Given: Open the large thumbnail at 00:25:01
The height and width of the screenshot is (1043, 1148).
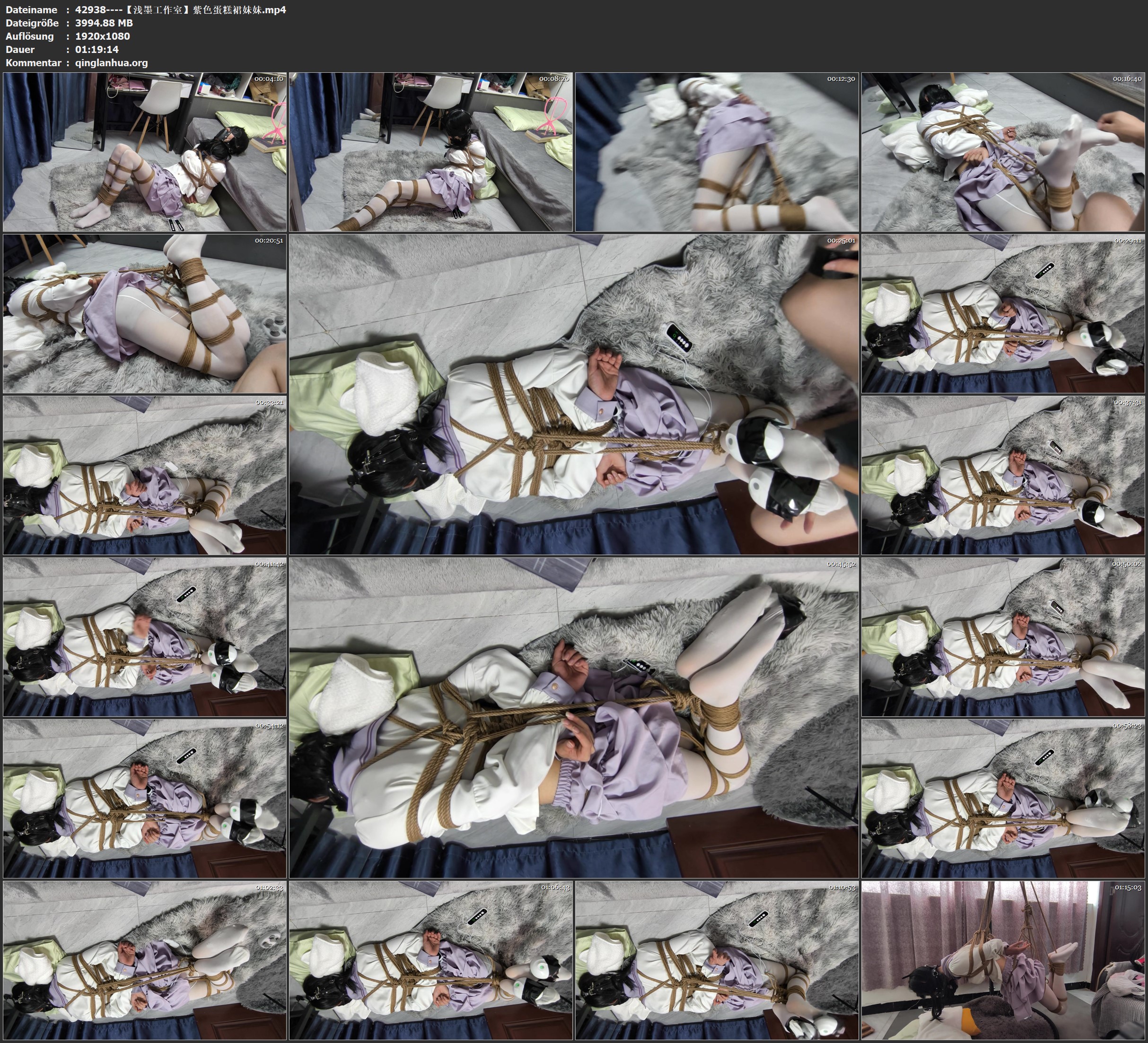Looking at the screenshot, I should pyautogui.click(x=573, y=394).
